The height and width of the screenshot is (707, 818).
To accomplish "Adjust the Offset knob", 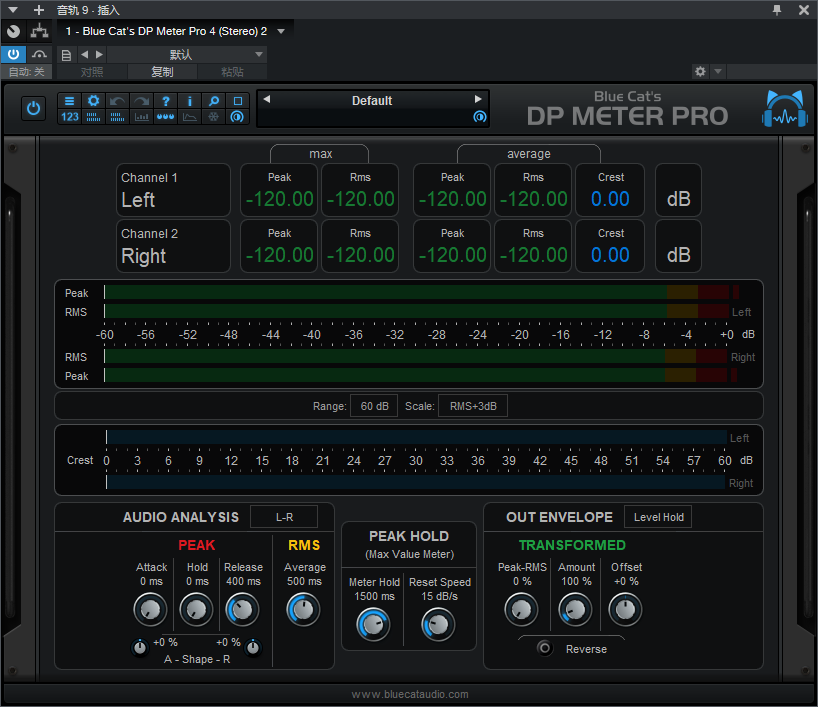I will 625,609.
